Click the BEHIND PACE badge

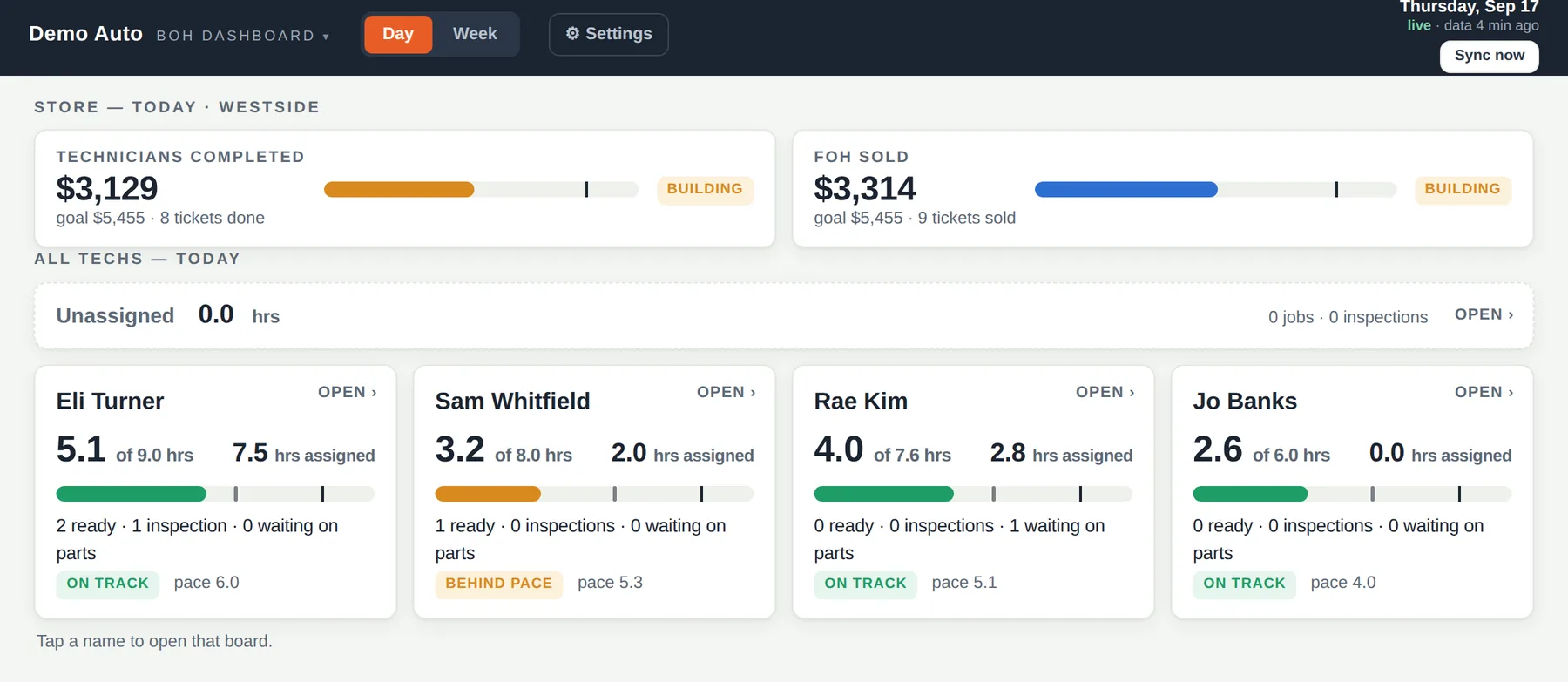coord(499,584)
